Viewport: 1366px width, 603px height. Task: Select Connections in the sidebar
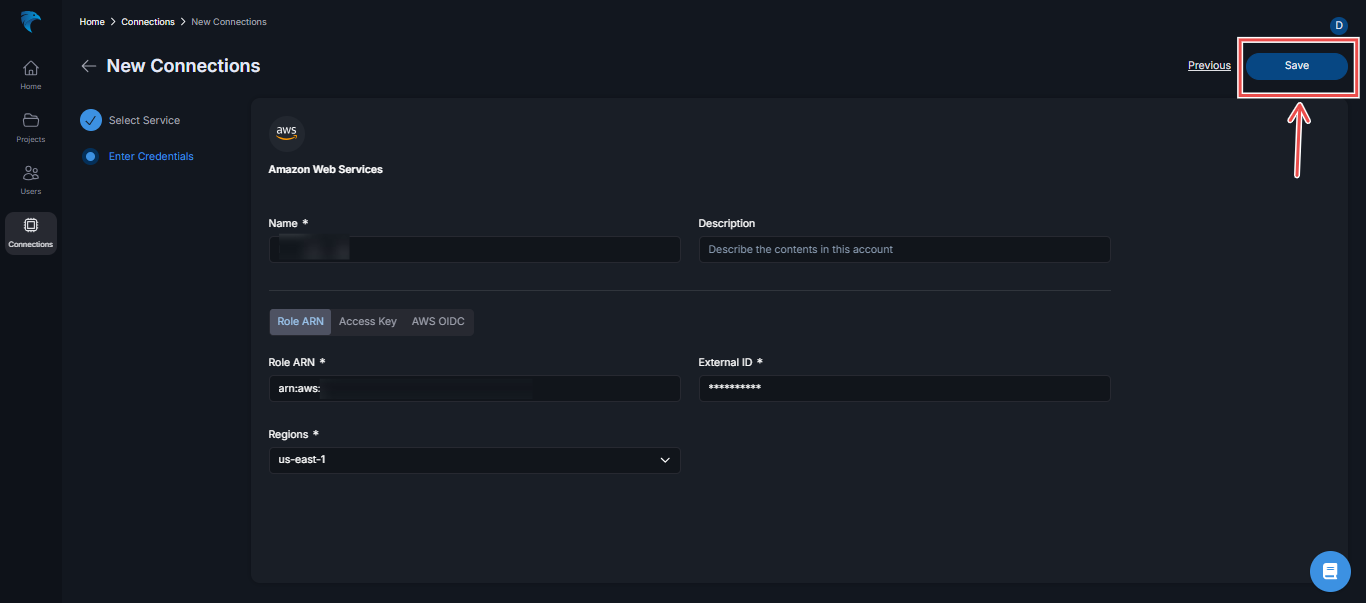click(x=31, y=232)
